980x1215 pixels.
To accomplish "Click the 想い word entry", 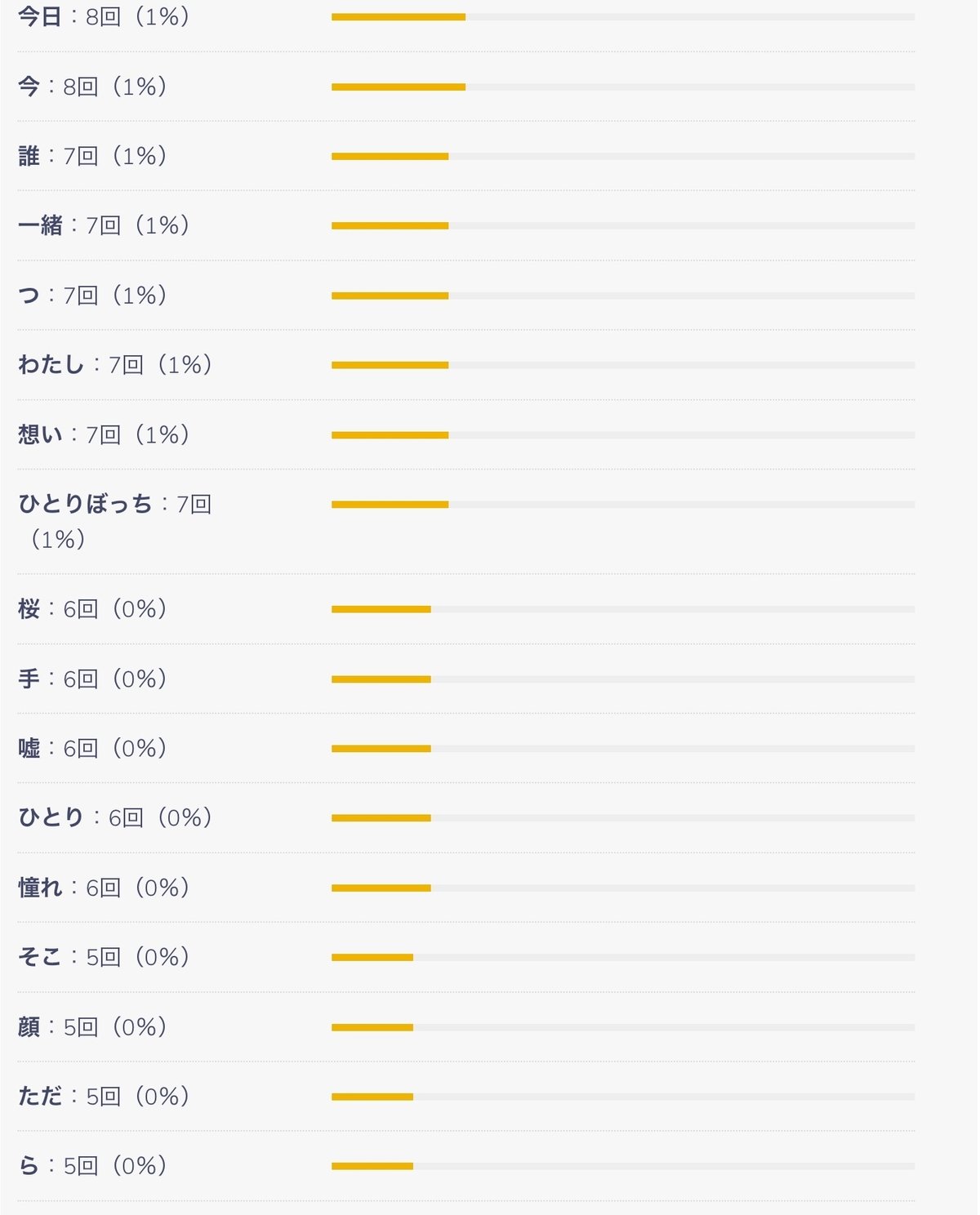I will (x=40, y=434).
